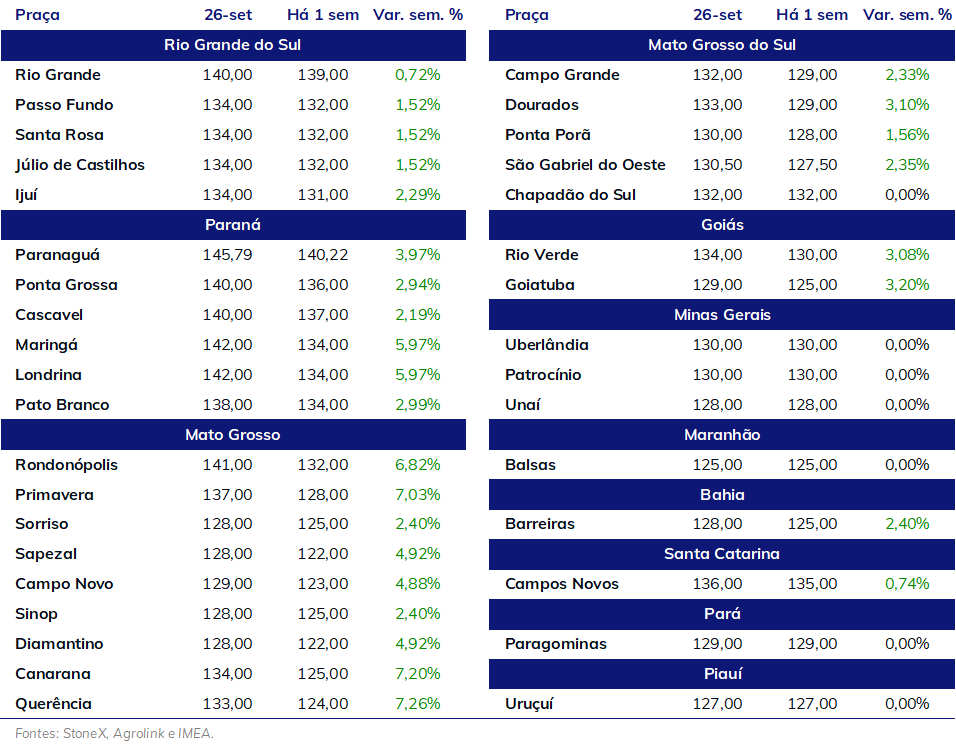Click the Passo Fundo row label
This screenshot has height=745, width=956.
pos(64,105)
